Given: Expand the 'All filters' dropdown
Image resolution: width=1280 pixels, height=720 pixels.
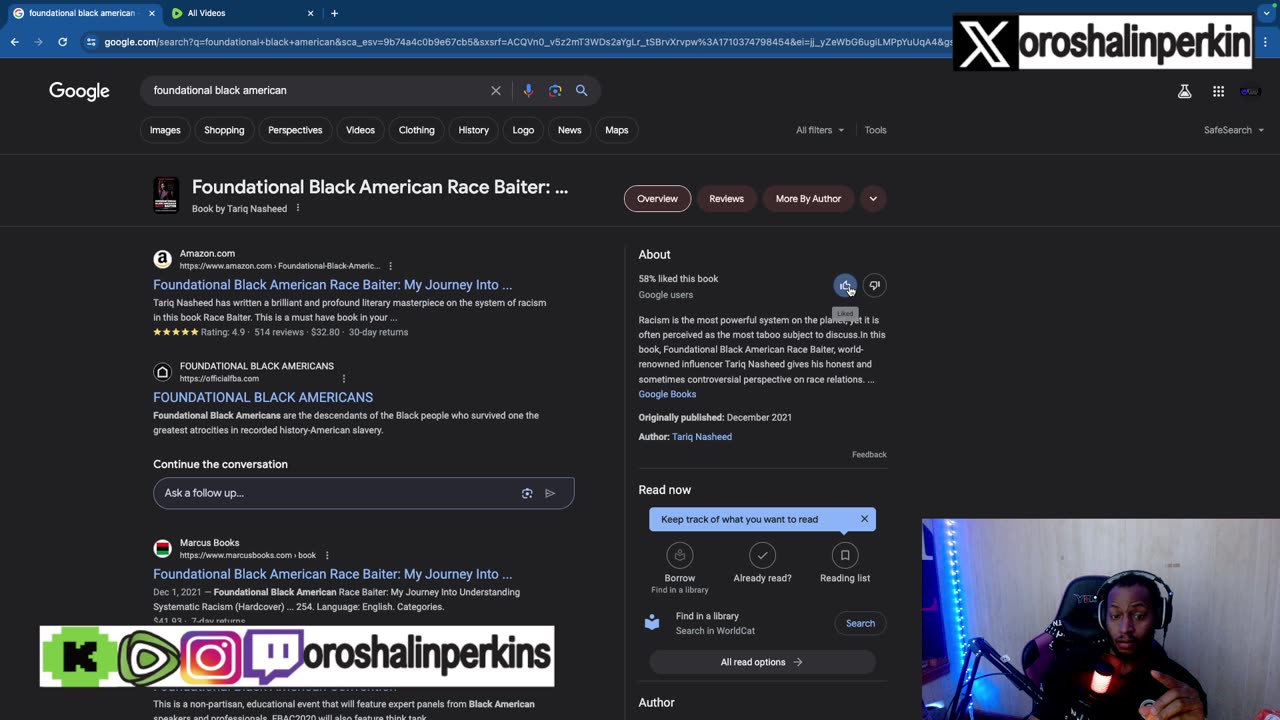Looking at the screenshot, I should (x=820, y=130).
